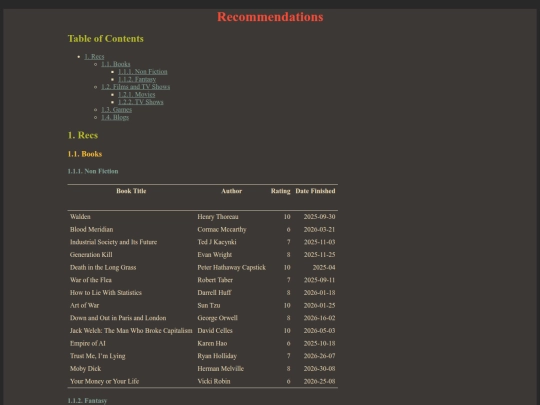Select 'Down and Out in Paris and London'
Viewport: 540px width, 405px height.
(118, 318)
